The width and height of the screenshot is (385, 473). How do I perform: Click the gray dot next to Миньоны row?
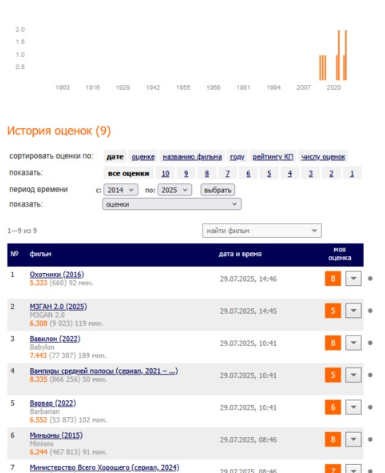(370, 439)
